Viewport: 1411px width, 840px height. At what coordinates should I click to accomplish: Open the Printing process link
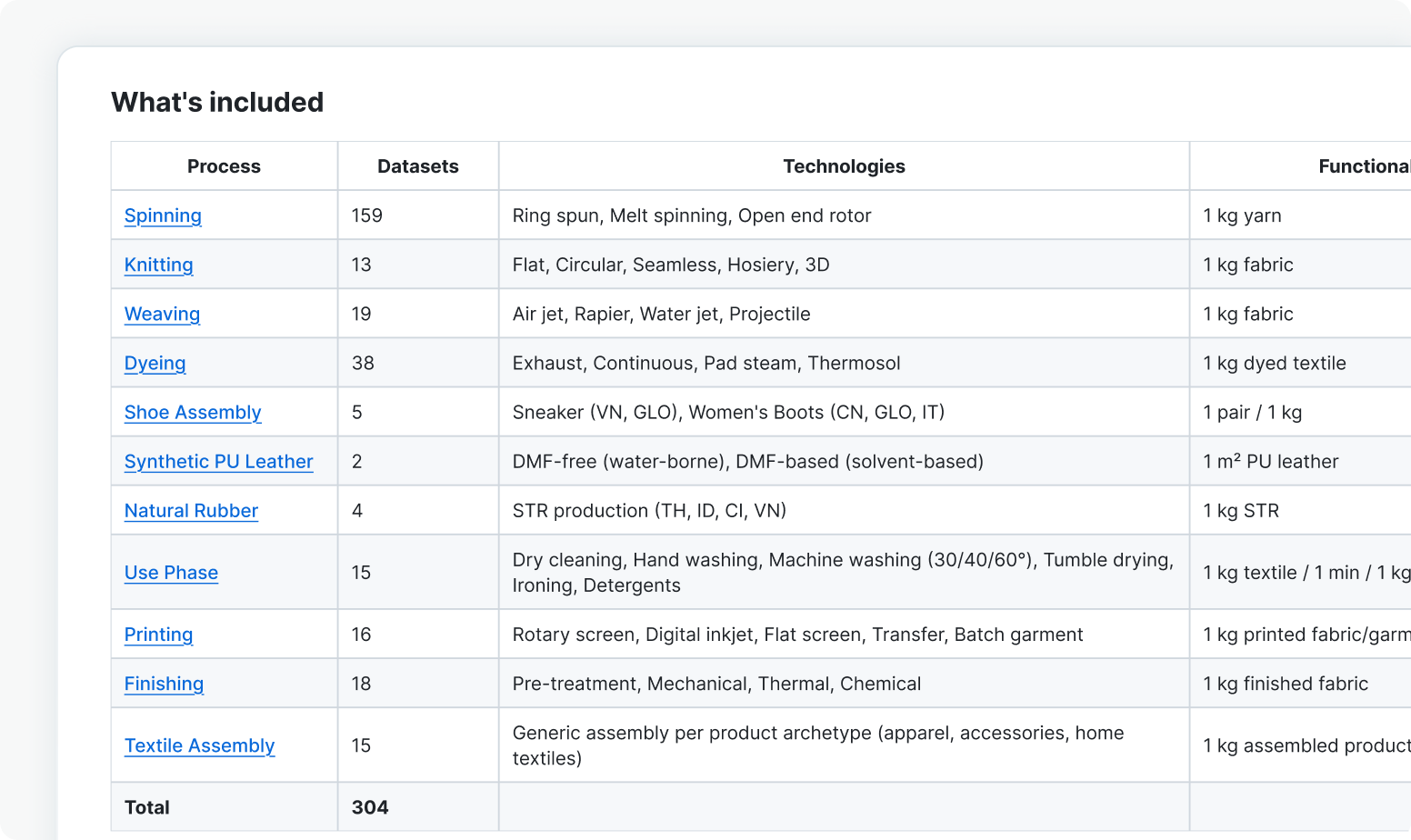pos(159,634)
